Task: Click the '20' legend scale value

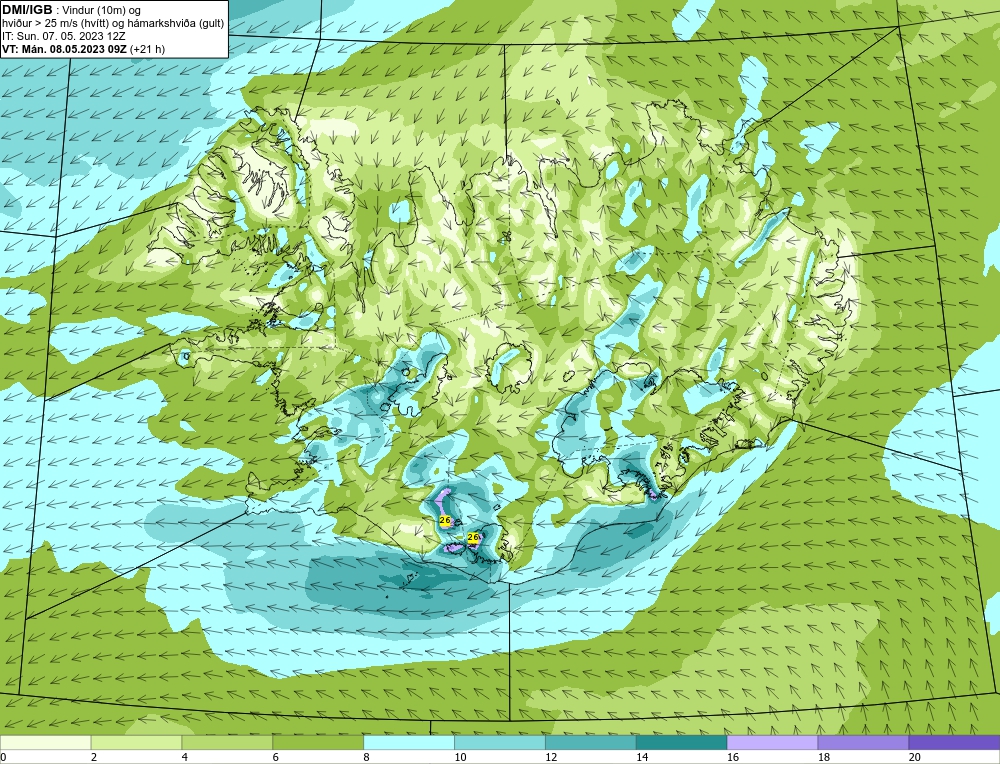Action: [x=915, y=757]
